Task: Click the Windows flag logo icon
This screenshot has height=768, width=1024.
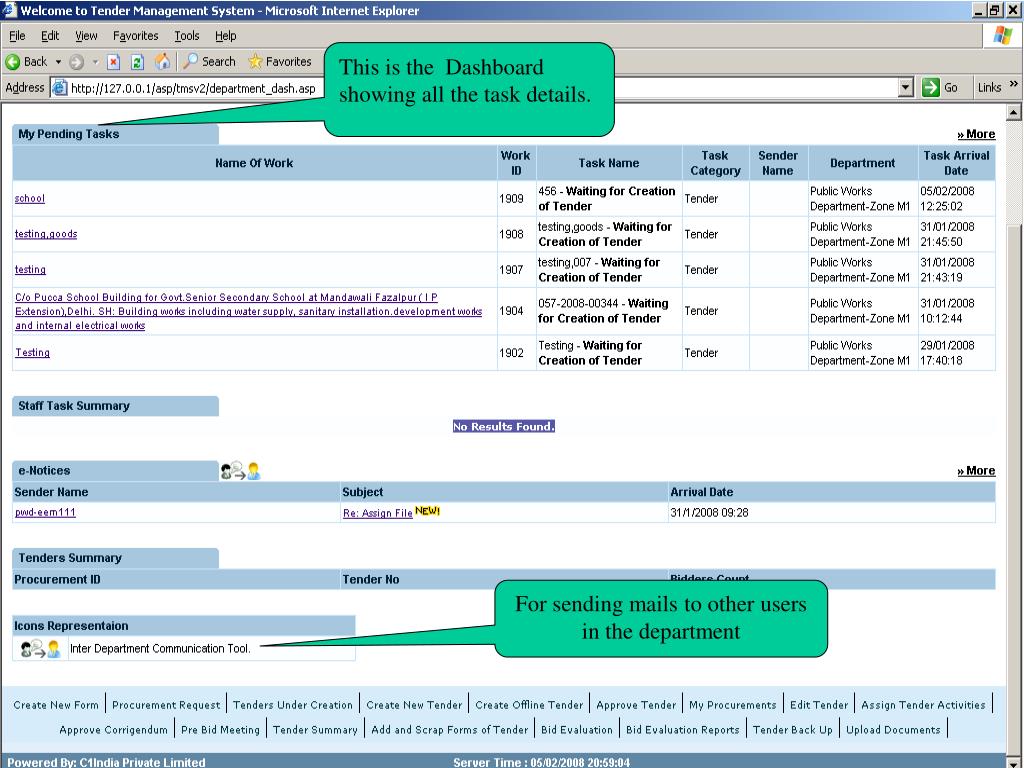Action: pyautogui.click(x=1002, y=35)
